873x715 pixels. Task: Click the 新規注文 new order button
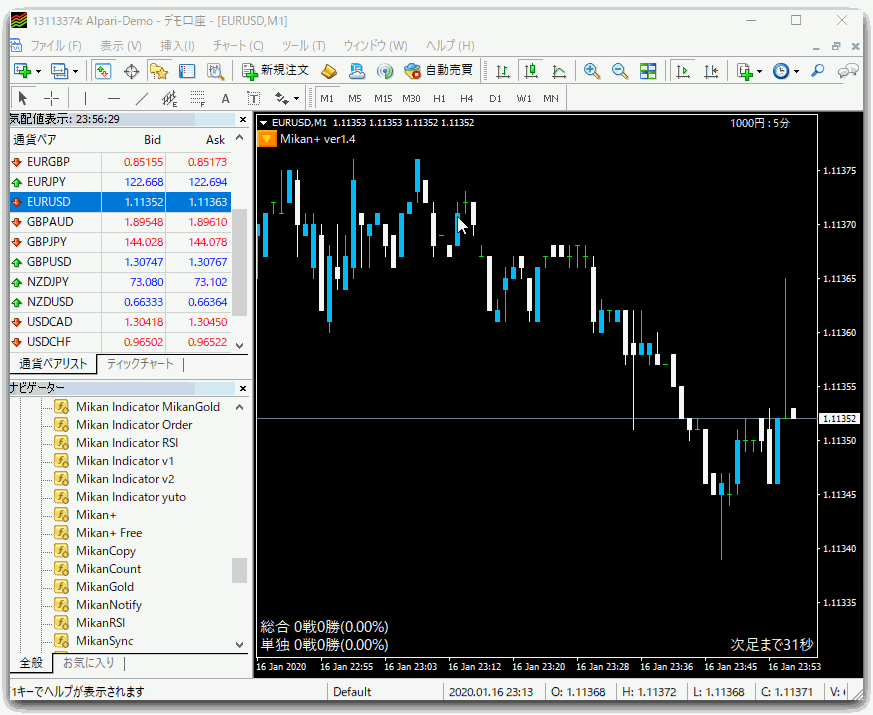[x=275, y=71]
